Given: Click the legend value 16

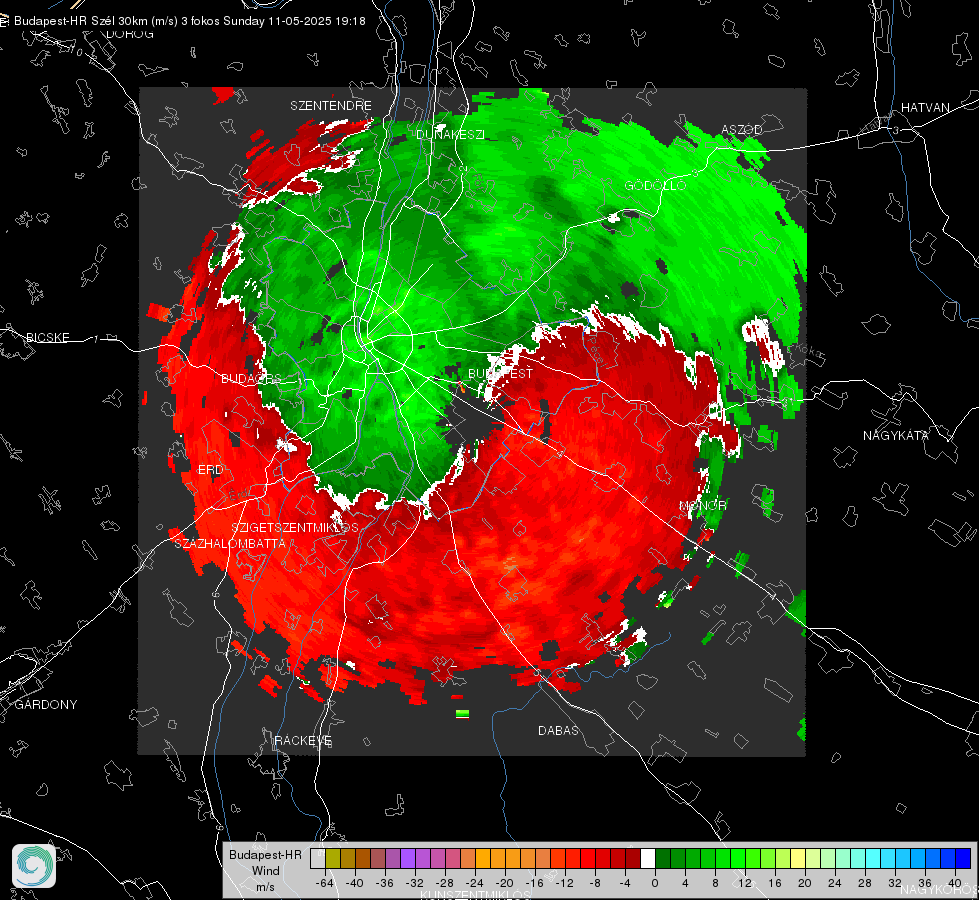Looking at the screenshot, I should (x=775, y=883).
